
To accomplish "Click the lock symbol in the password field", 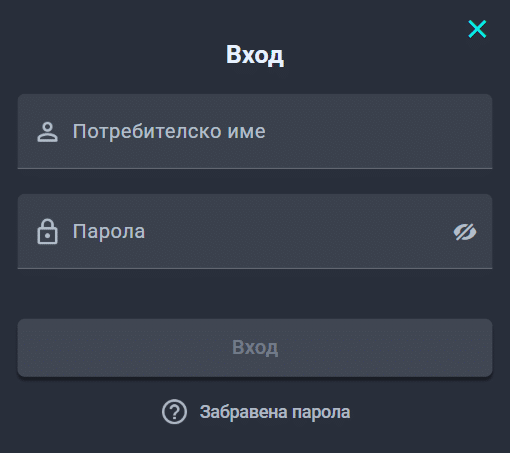I will pos(47,231).
